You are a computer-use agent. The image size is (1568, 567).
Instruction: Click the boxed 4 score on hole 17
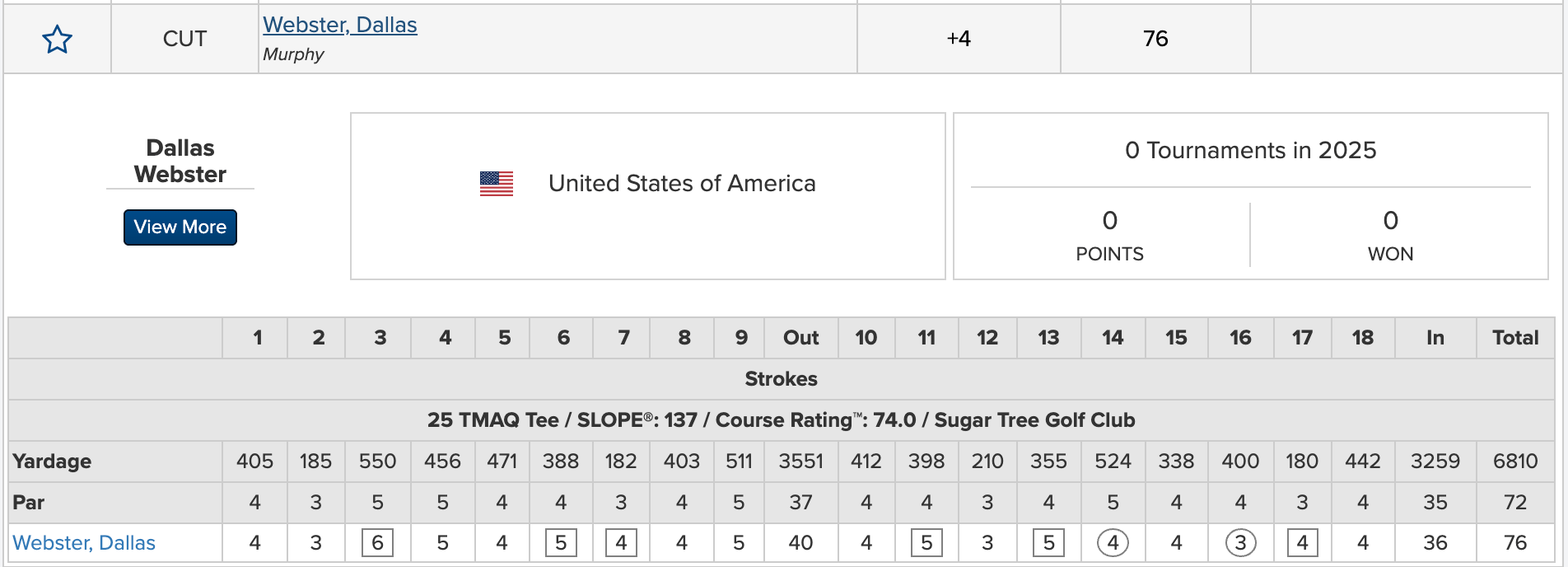[x=1302, y=543]
